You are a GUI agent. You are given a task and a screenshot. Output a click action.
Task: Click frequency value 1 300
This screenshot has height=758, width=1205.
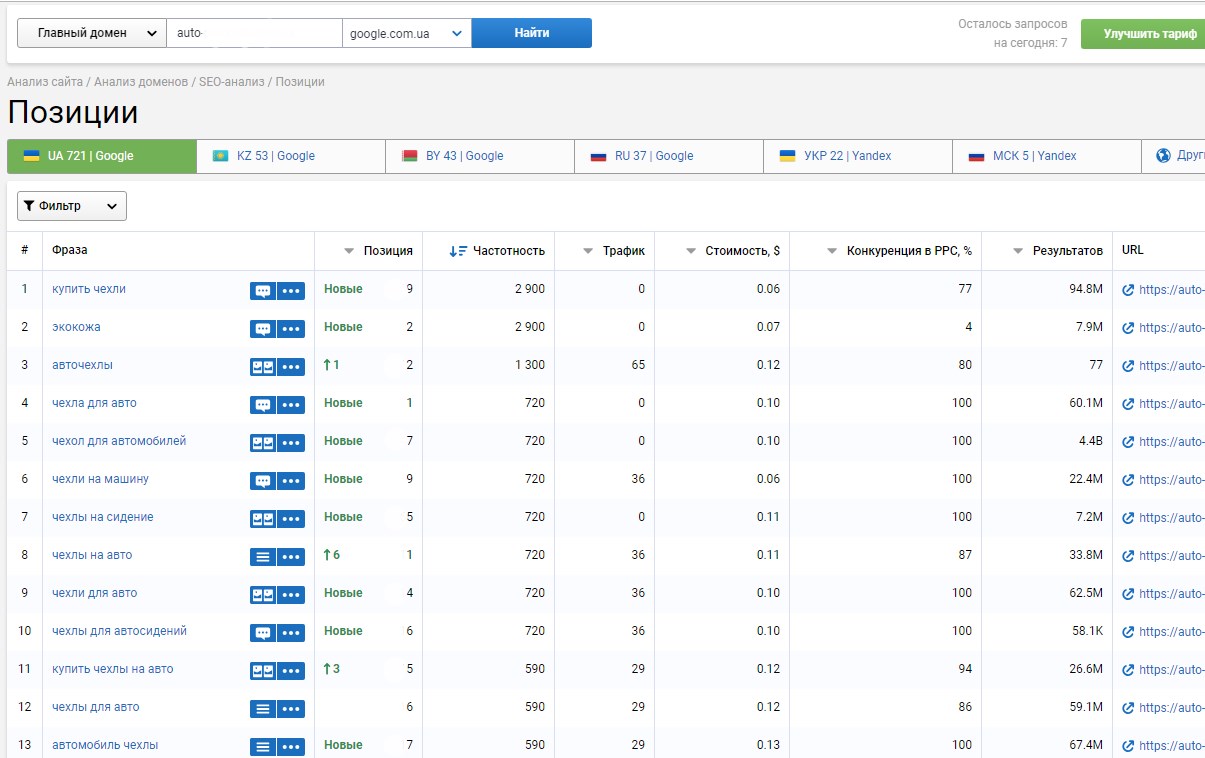pyautogui.click(x=530, y=365)
